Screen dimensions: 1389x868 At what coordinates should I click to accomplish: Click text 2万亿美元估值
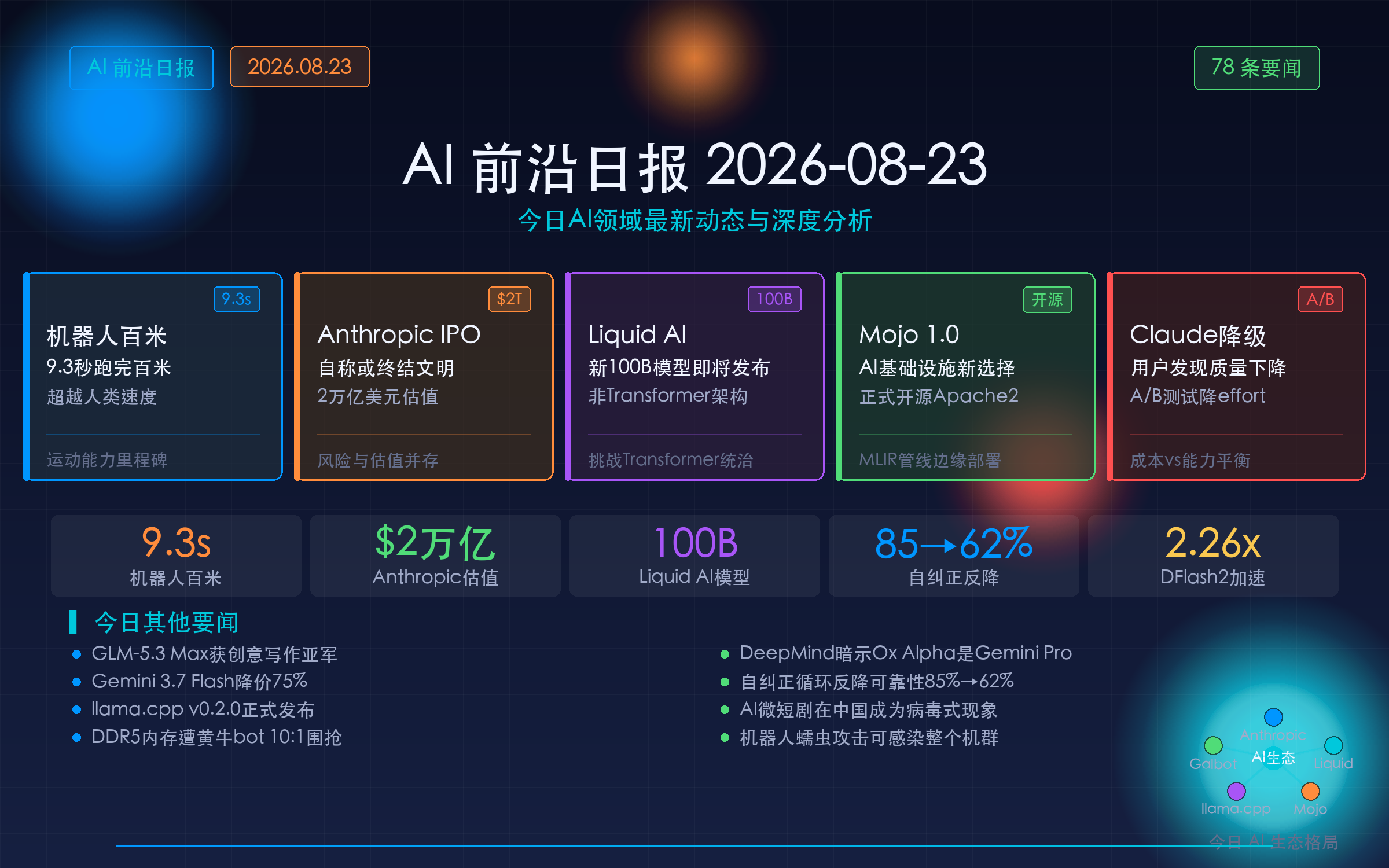(x=378, y=397)
